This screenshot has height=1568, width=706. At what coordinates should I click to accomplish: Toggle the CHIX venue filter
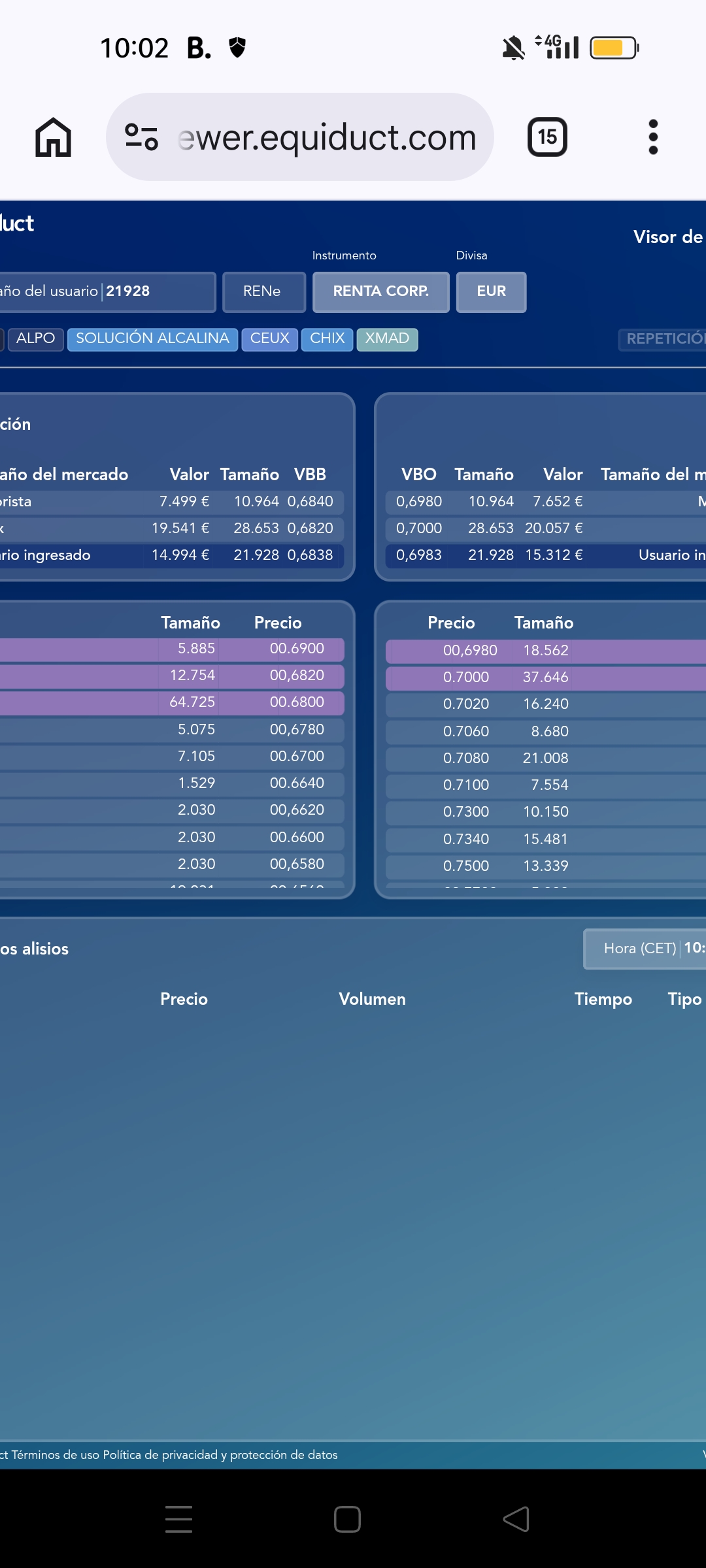(327, 339)
